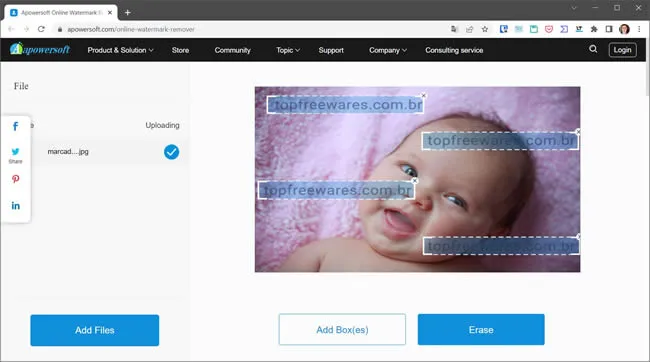Open the Store page

[x=180, y=50]
